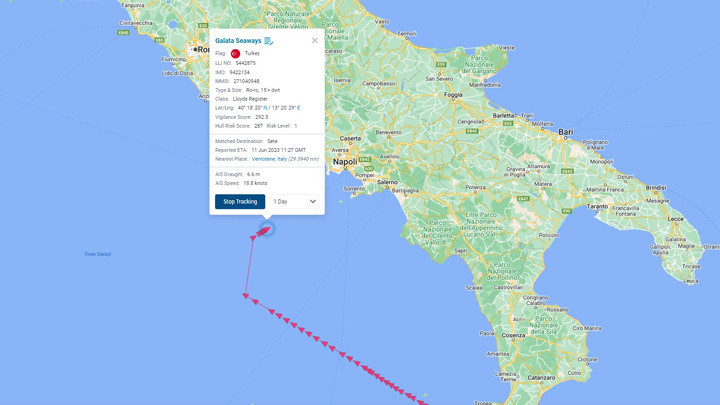Click the track arrow at the route's sharp turn

pyautogui.click(x=246, y=296)
